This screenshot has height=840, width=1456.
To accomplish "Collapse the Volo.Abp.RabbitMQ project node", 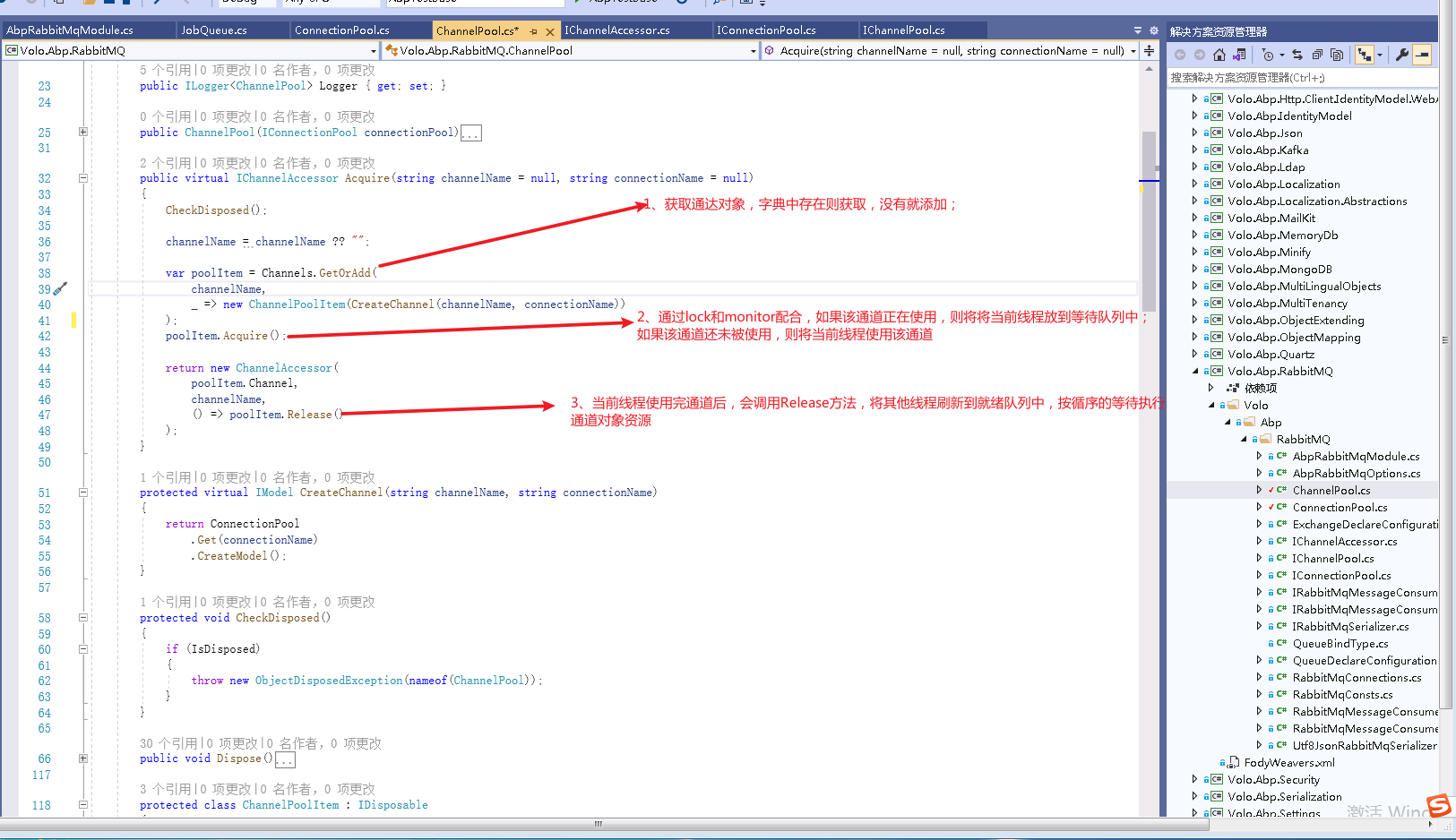I will 1194,372.
